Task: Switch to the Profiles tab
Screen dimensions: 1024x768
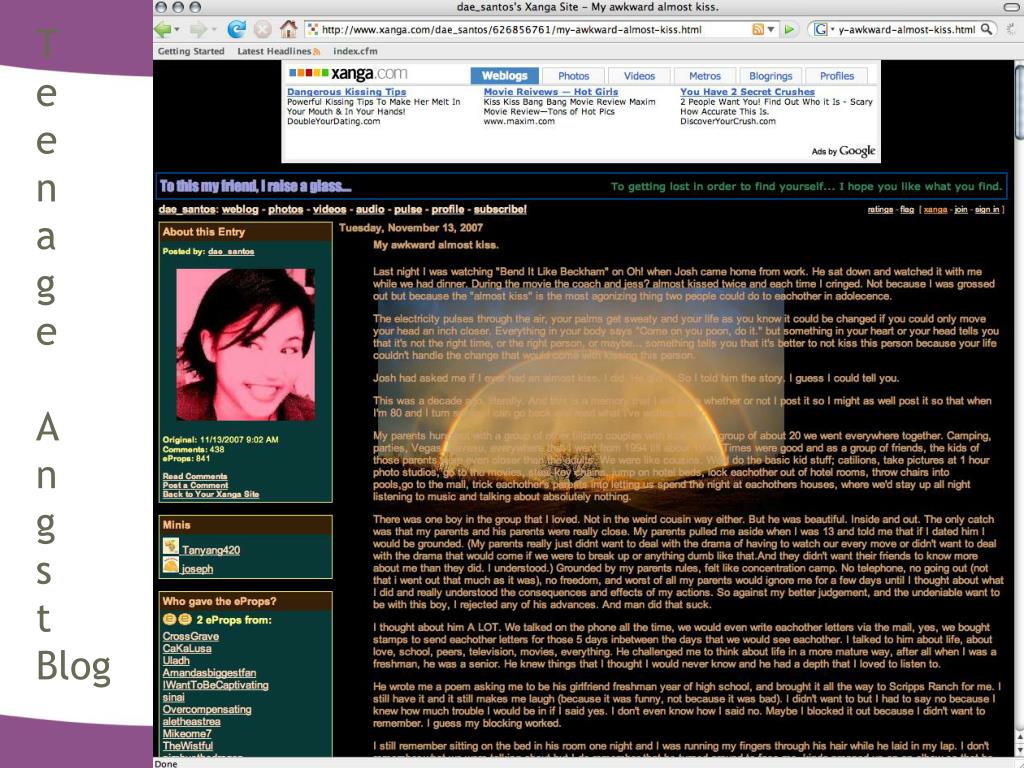Action: 837,76
